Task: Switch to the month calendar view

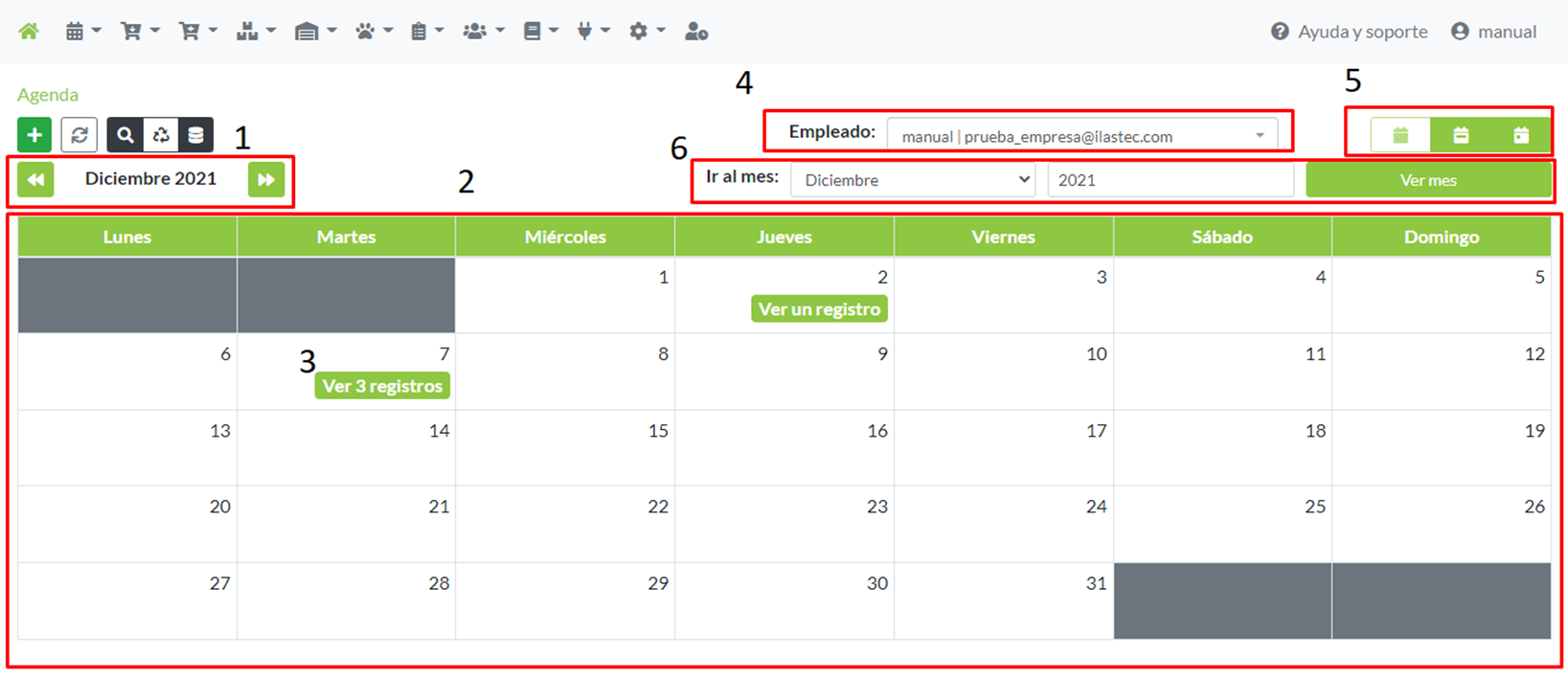Action: [1400, 135]
